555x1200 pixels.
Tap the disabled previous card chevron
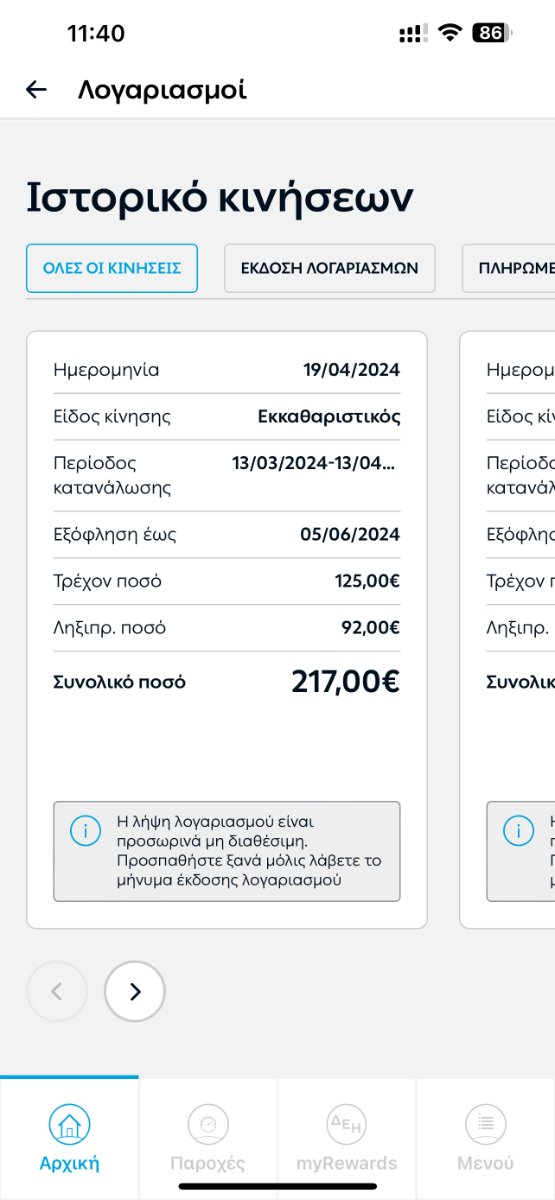point(57,991)
